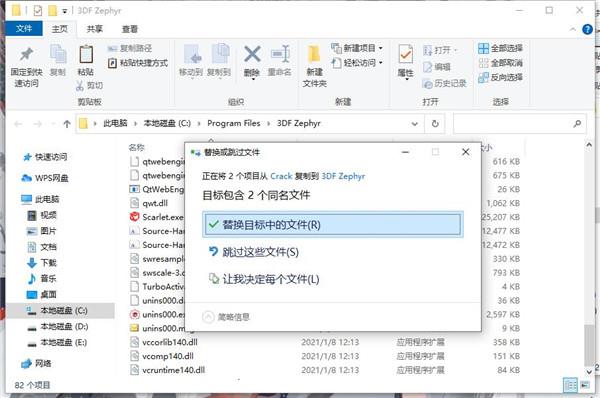Expand fewer details (简略信息) in dialog
The image size is (600, 398).
coord(226,317)
